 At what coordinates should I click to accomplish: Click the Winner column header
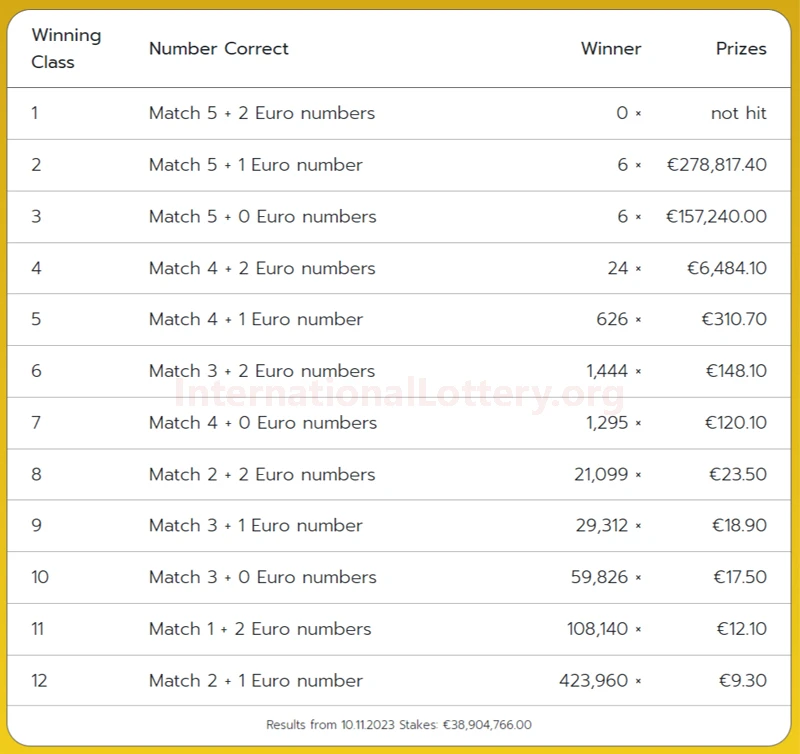[x=611, y=48]
